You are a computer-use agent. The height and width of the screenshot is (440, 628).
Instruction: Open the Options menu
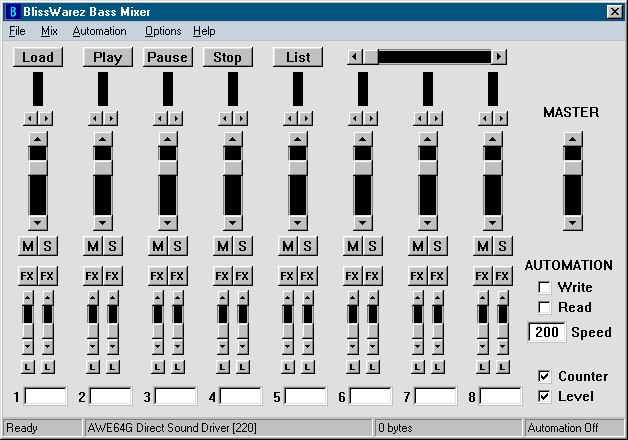click(x=163, y=31)
